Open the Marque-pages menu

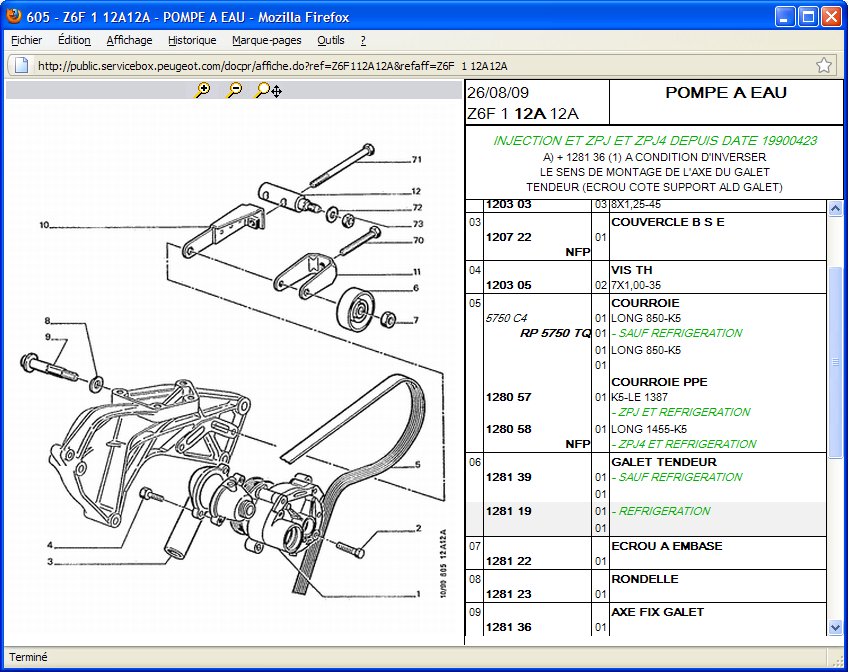[266, 40]
